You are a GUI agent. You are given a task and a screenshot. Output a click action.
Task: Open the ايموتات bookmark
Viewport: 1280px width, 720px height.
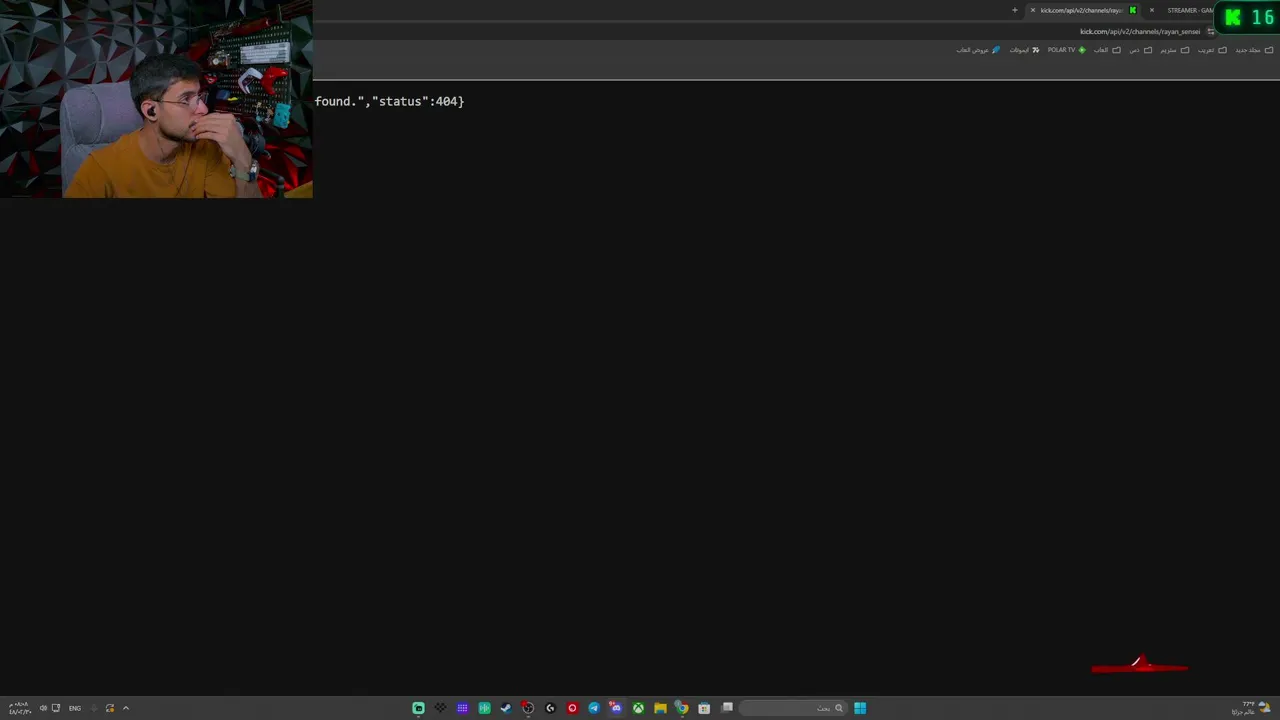[1025, 50]
